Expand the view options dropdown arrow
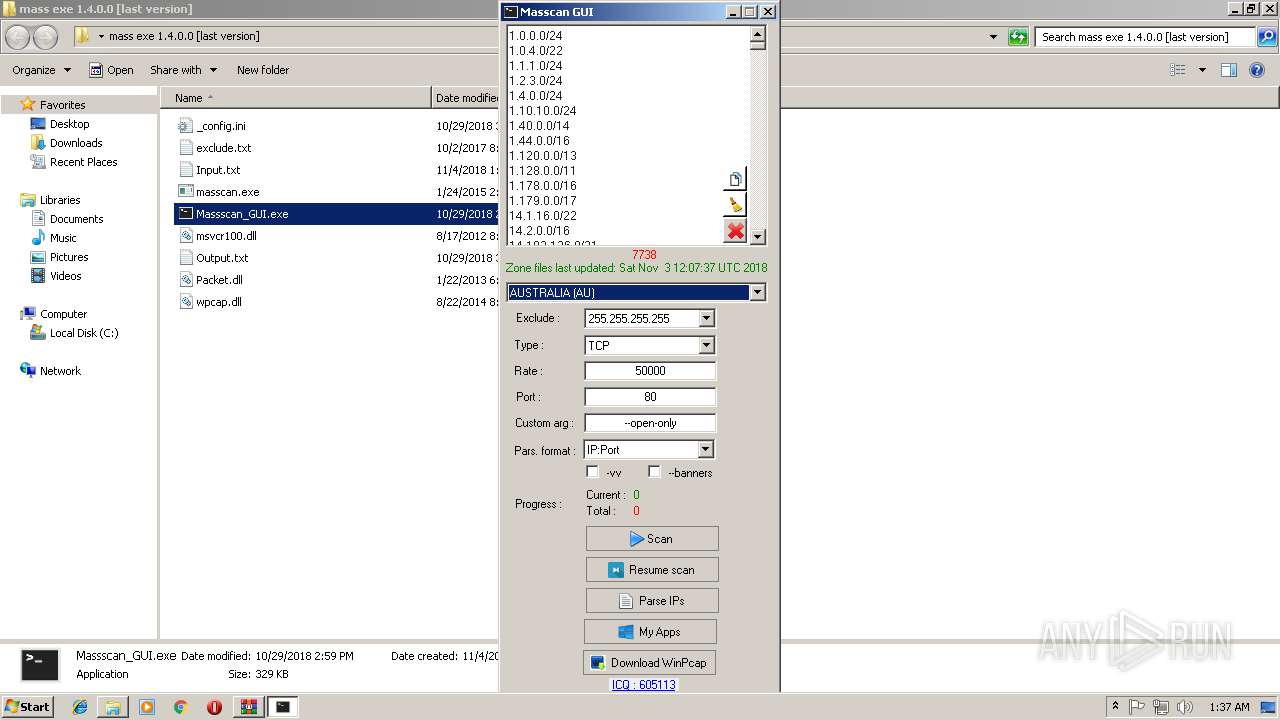Viewport: 1280px width, 720px height. 1202,70
